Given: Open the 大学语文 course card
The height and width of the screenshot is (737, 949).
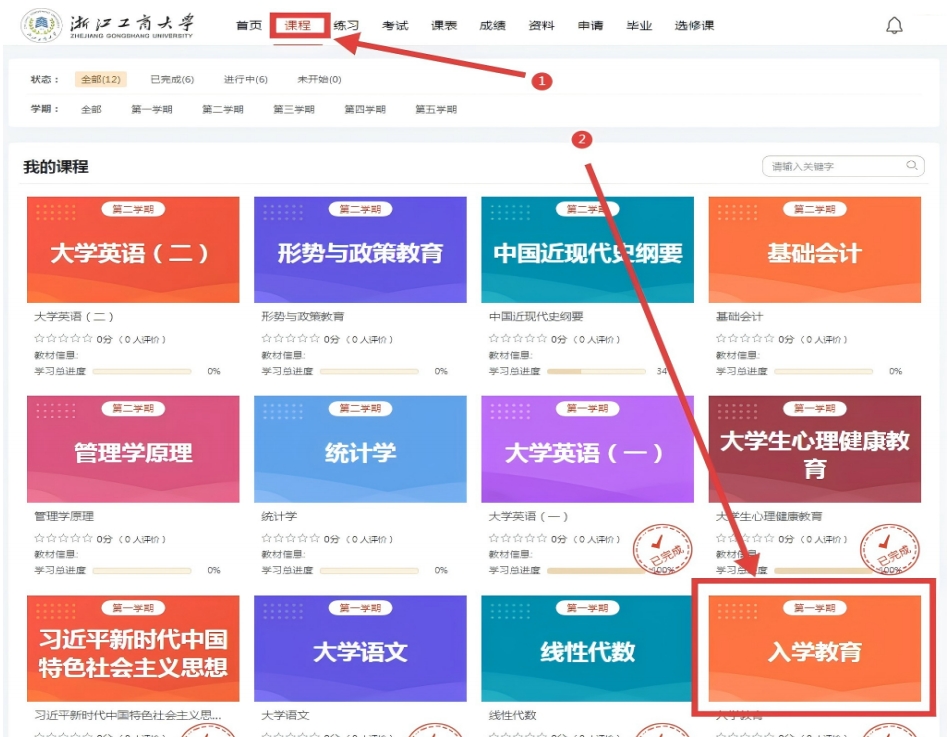Looking at the screenshot, I should 360,648.
